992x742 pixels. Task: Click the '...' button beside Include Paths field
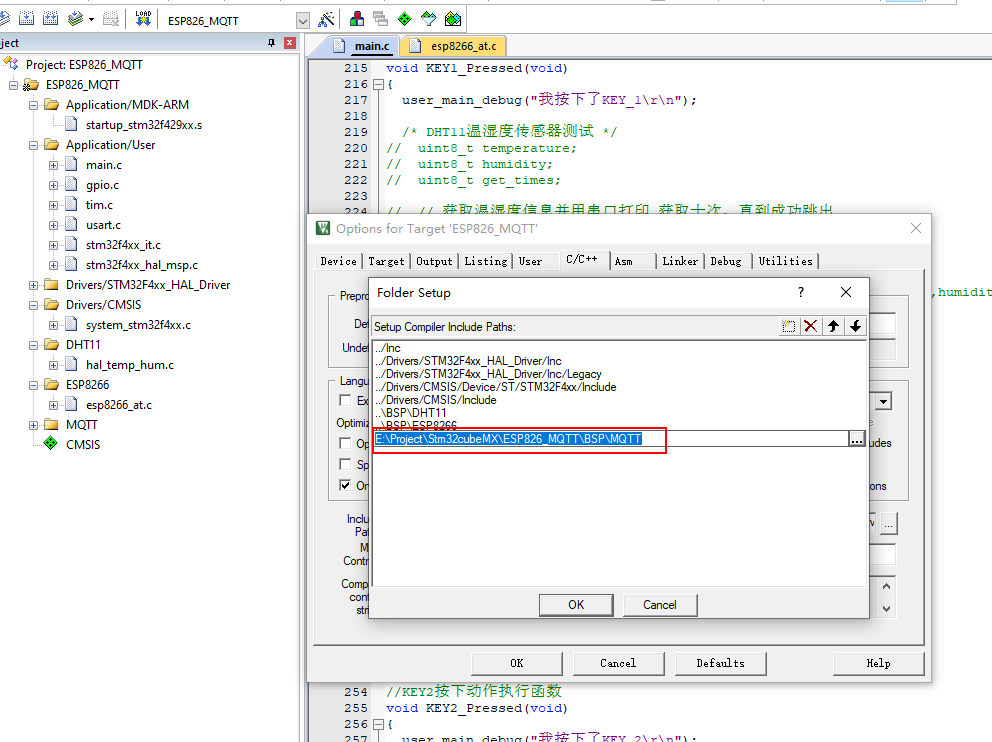[x=889, y=524]
